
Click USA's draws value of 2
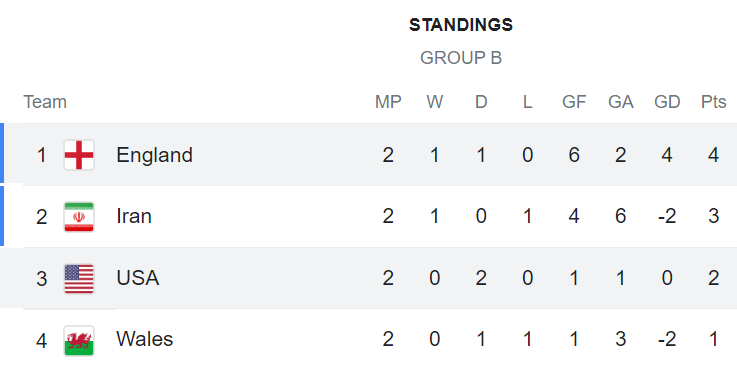(x=481, y=279)
